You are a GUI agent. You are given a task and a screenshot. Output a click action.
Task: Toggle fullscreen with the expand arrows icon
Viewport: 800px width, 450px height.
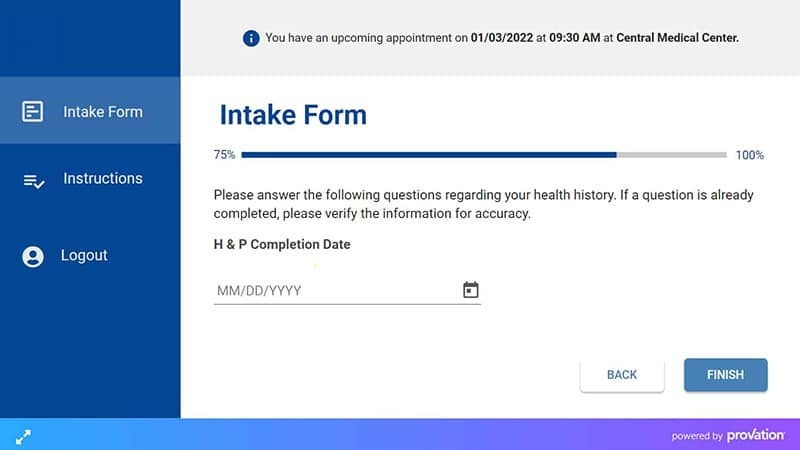click(23, 435)
